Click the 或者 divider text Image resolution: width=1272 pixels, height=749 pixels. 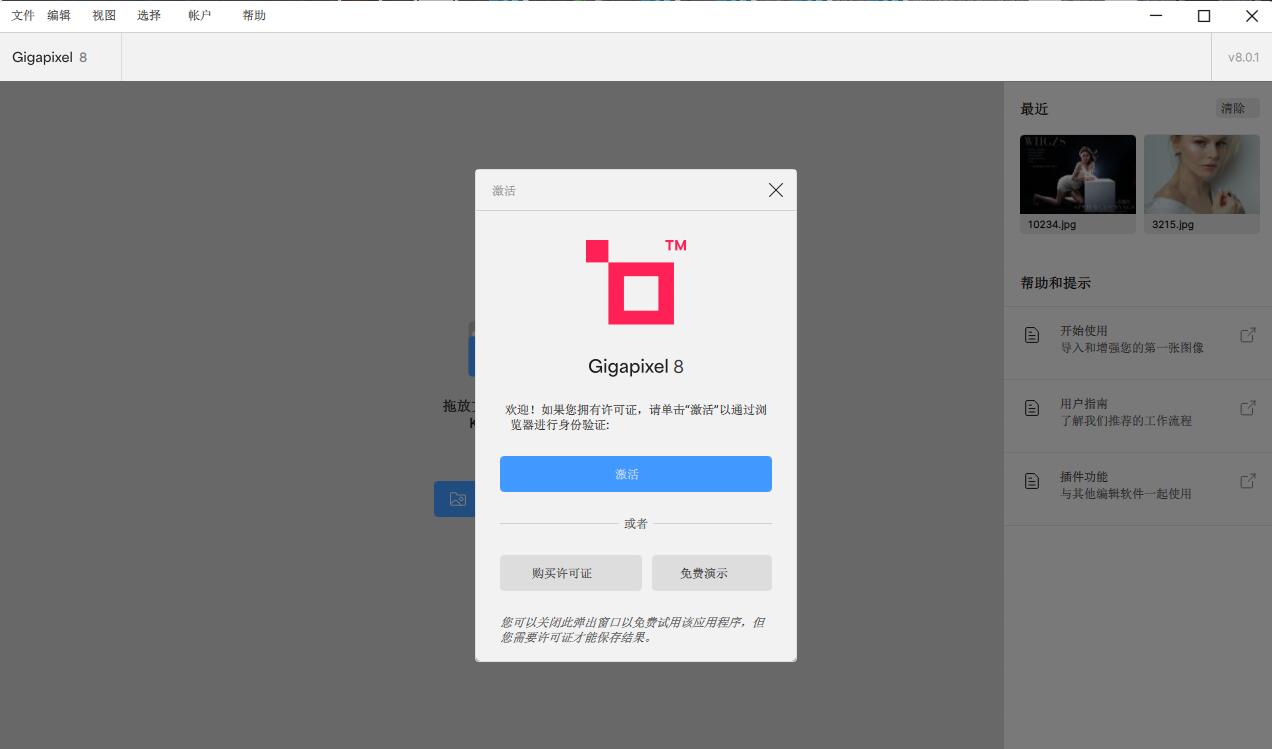(x=636, y=523)
